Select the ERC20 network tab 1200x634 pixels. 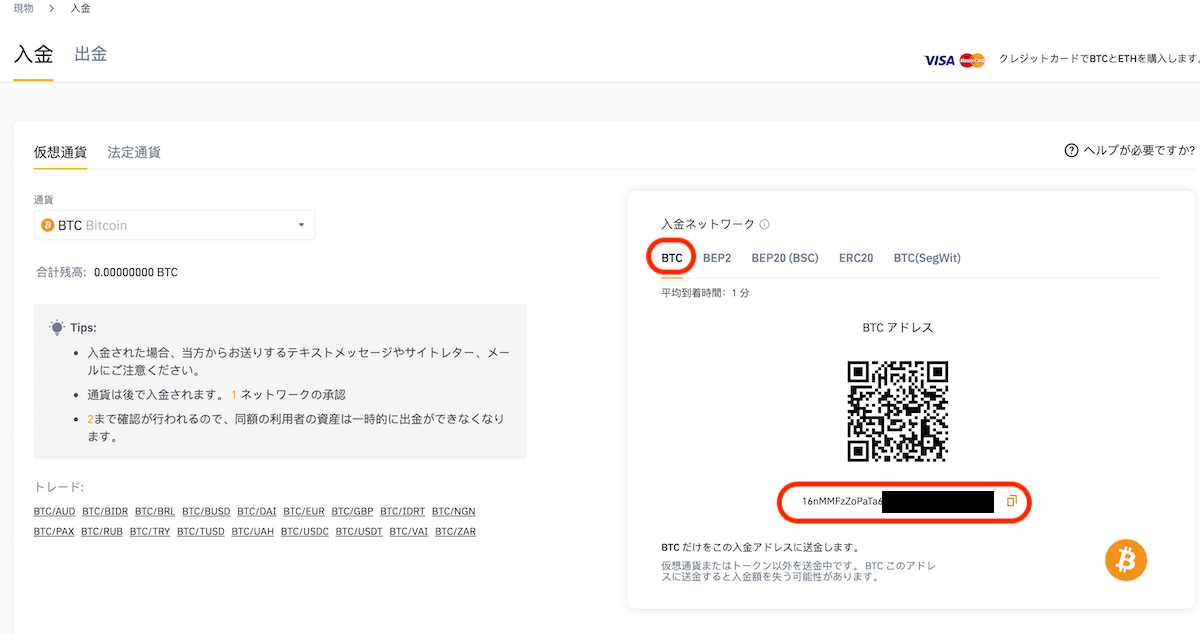click(x=856, y=258)
